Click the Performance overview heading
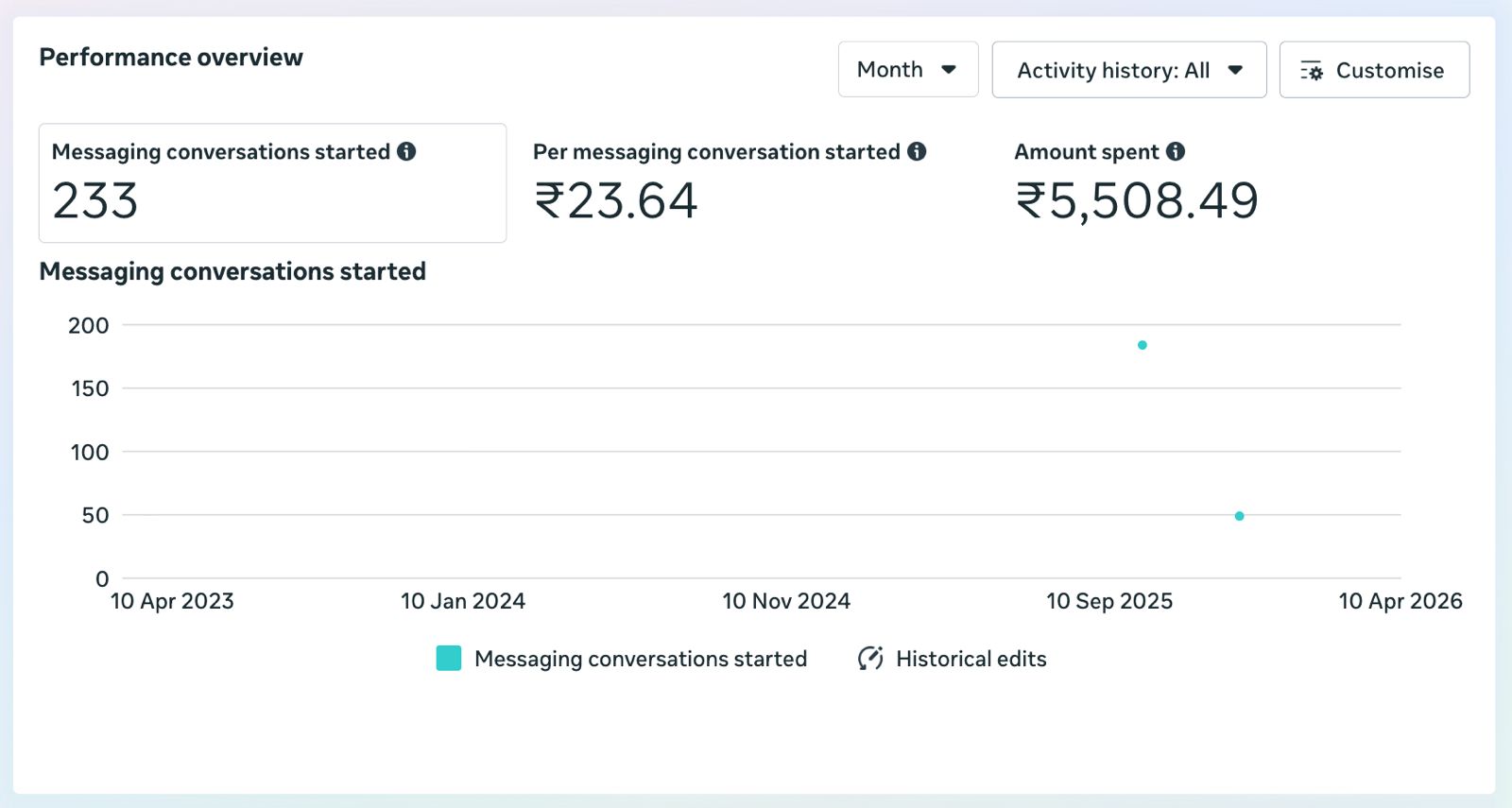 171,58
